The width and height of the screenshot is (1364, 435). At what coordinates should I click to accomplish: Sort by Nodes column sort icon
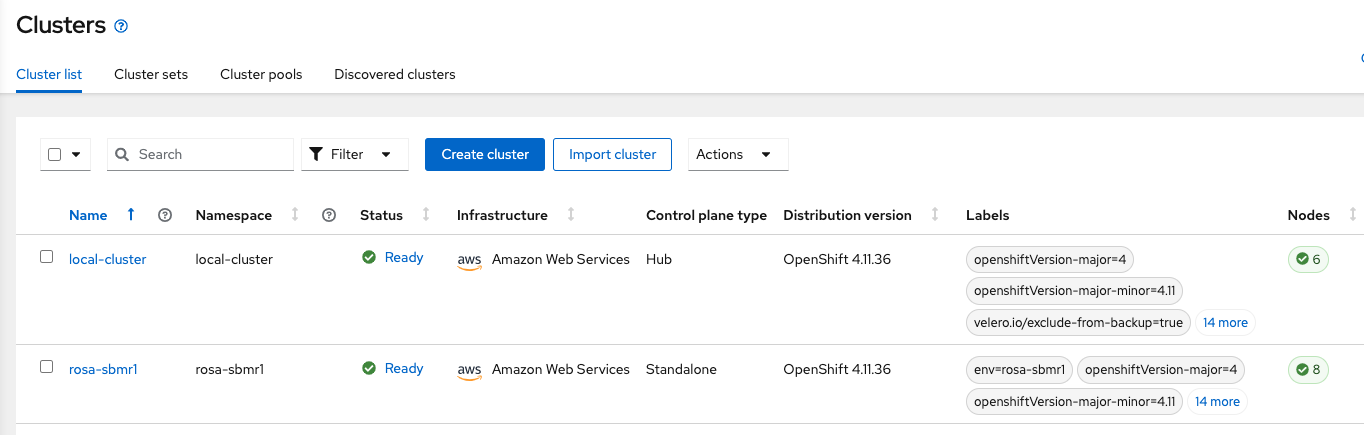[1352, 215]
